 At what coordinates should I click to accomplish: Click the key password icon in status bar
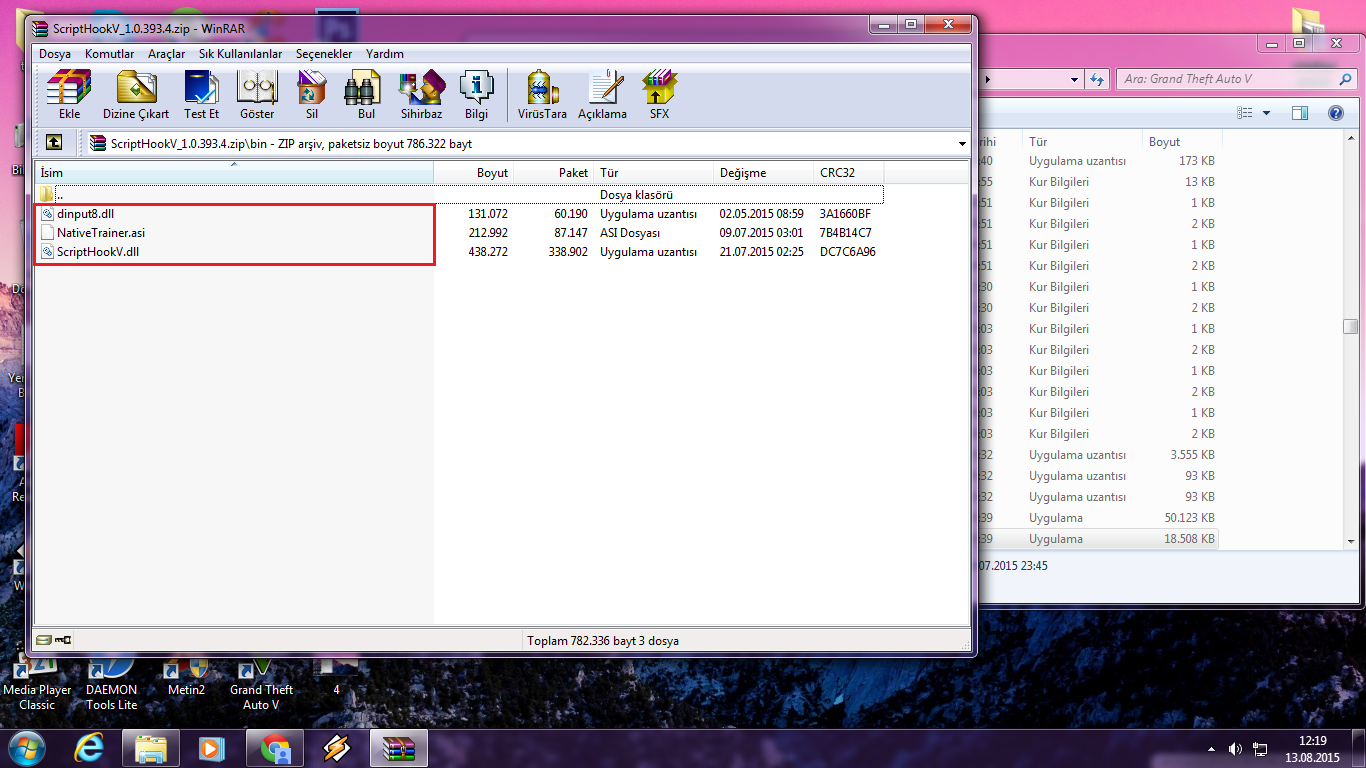pyautogui.click(x=63, y=640)
